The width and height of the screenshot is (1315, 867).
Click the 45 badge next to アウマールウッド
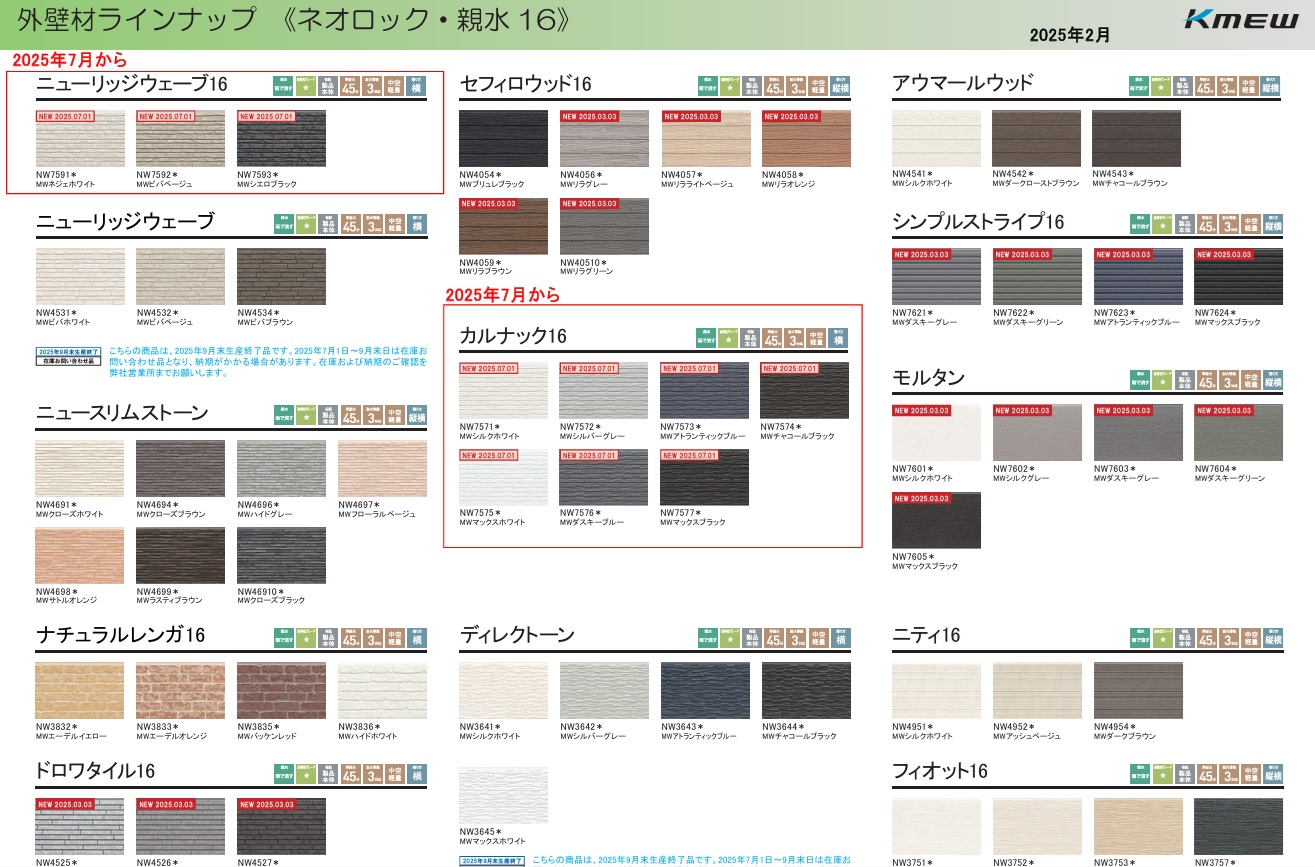pos(1206,86)
